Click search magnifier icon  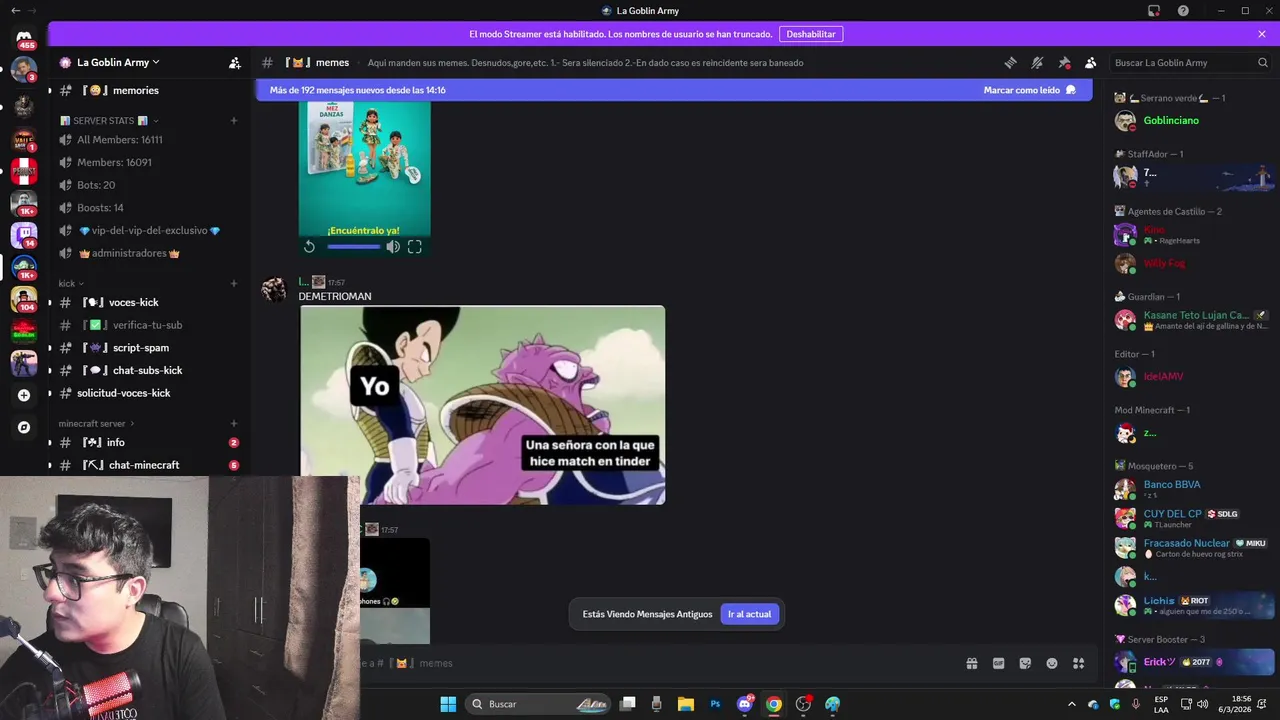1263,62
